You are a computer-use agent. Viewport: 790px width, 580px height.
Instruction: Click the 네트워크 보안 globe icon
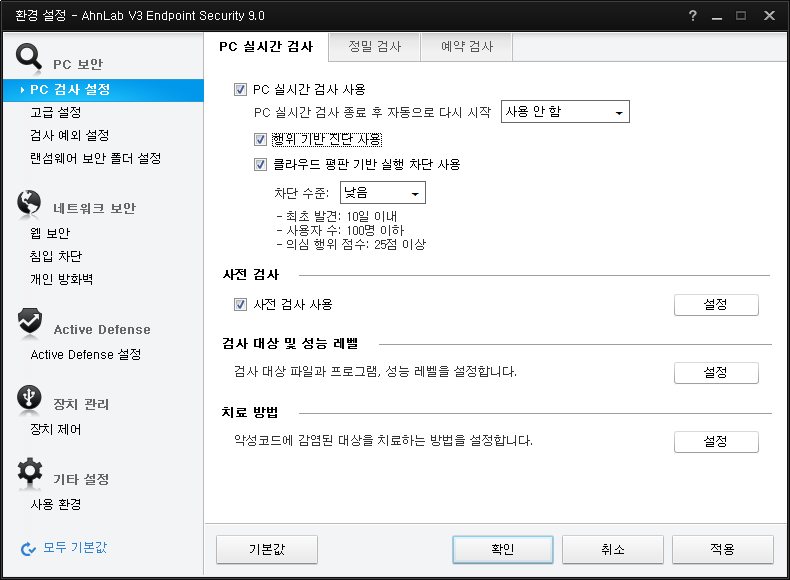(x=29, y=203)
